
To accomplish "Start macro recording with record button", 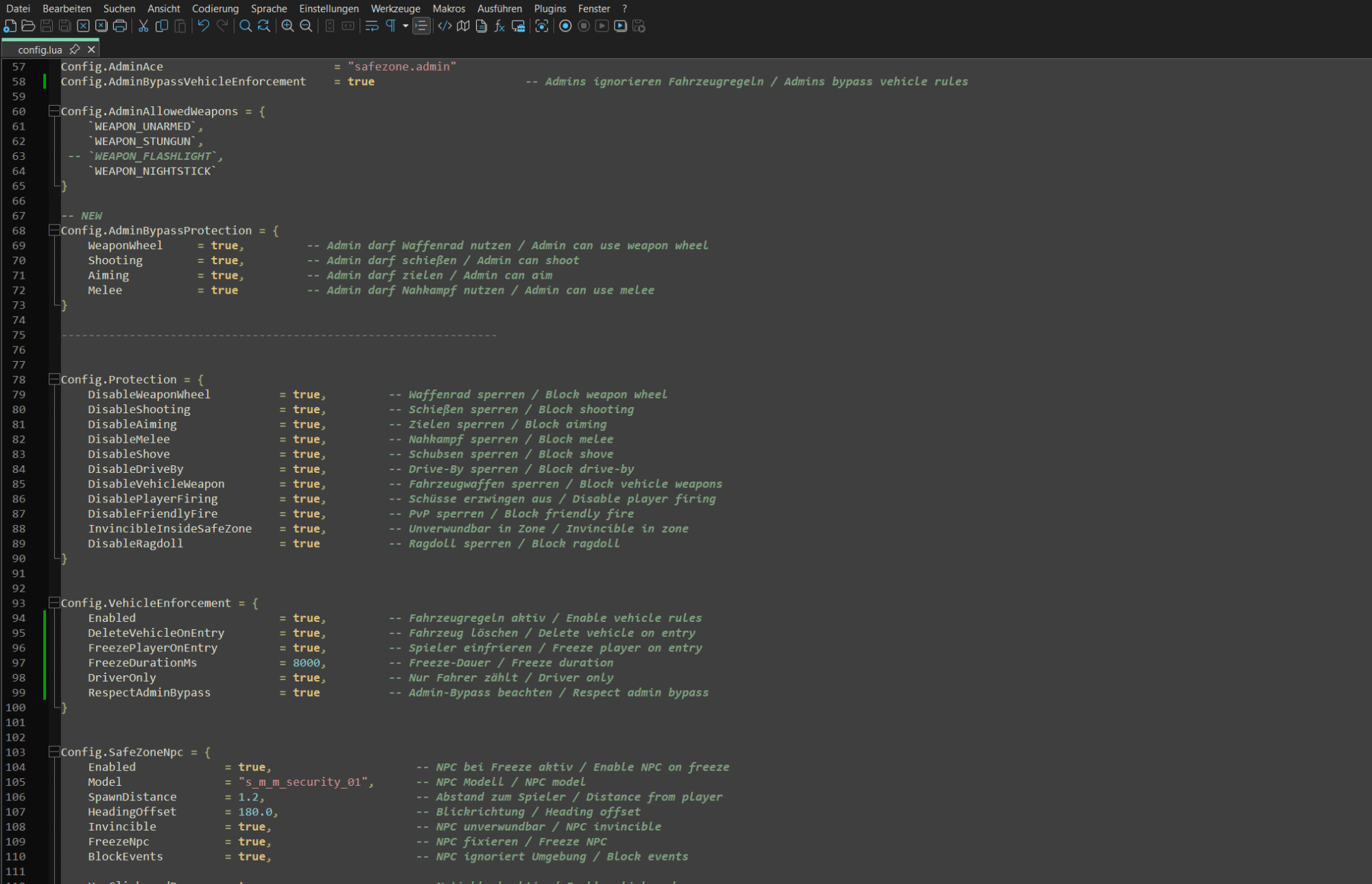I will (565, 26).
